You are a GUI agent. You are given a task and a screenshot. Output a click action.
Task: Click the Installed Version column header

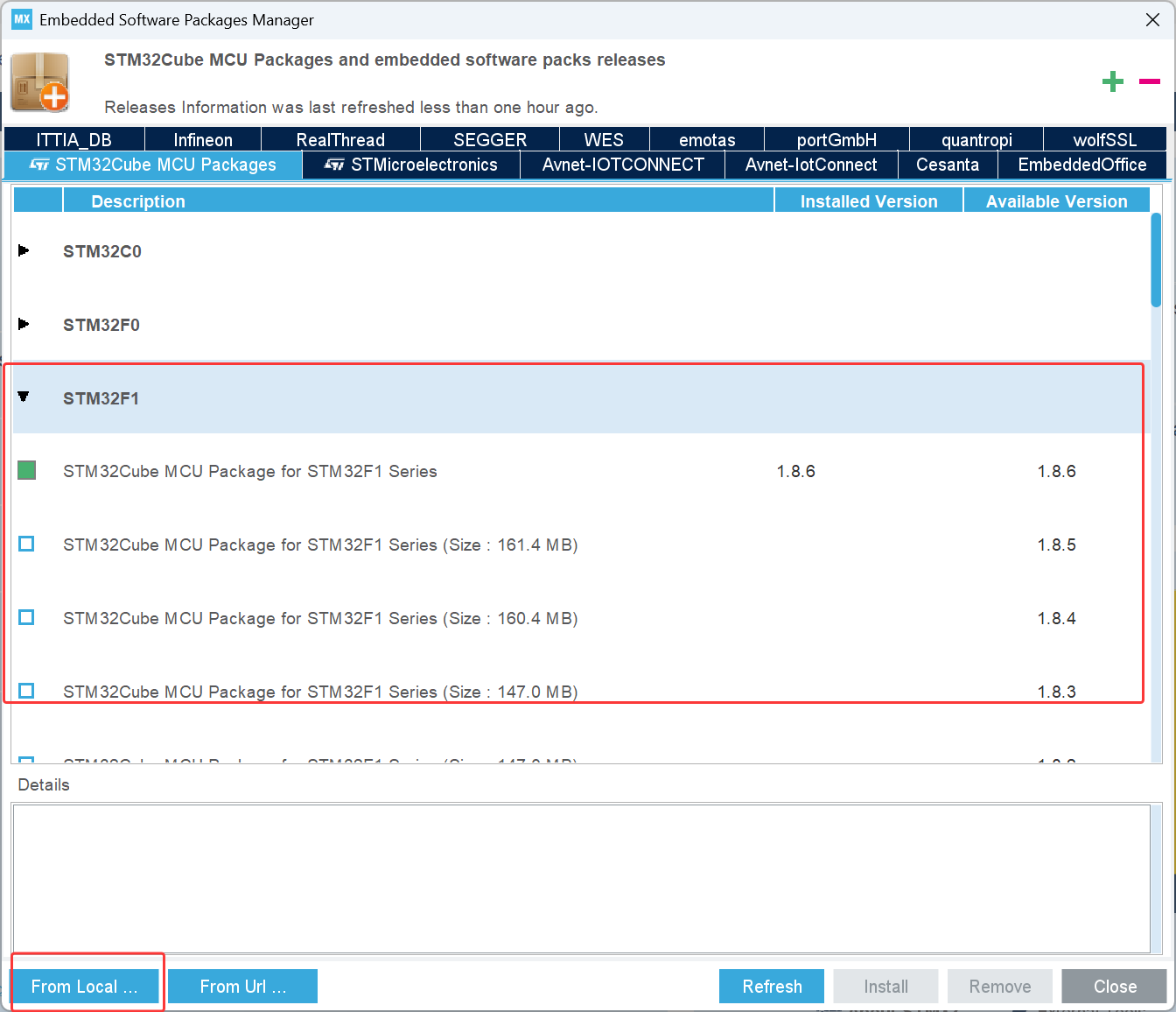(869, 201)
